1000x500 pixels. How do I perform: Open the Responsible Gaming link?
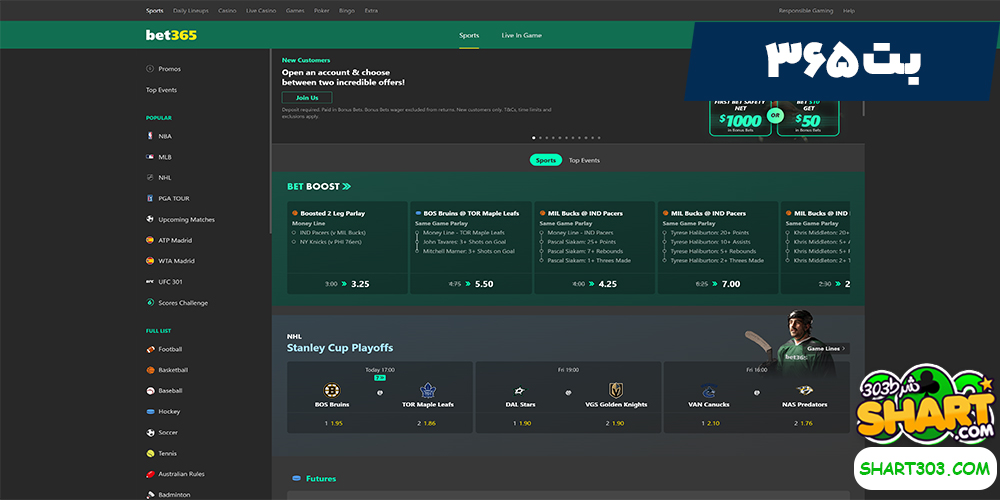805,11
